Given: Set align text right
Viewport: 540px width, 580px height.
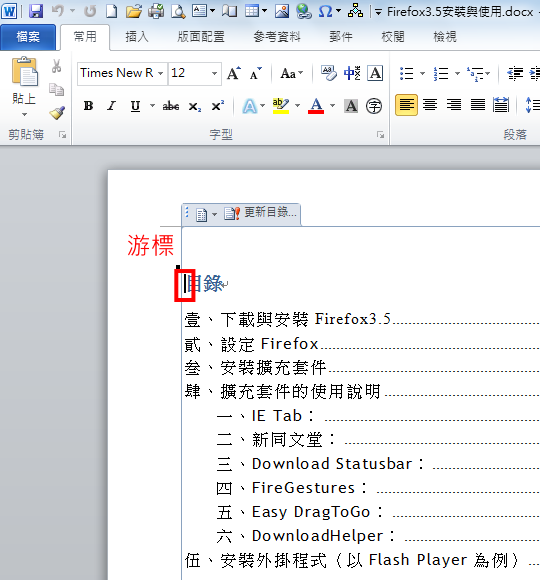Looking at the screenshot, I should tap(454, 105).
